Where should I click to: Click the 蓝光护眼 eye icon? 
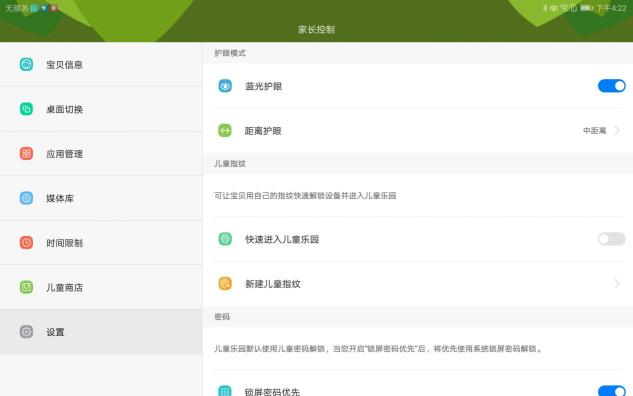coord(225,86)
